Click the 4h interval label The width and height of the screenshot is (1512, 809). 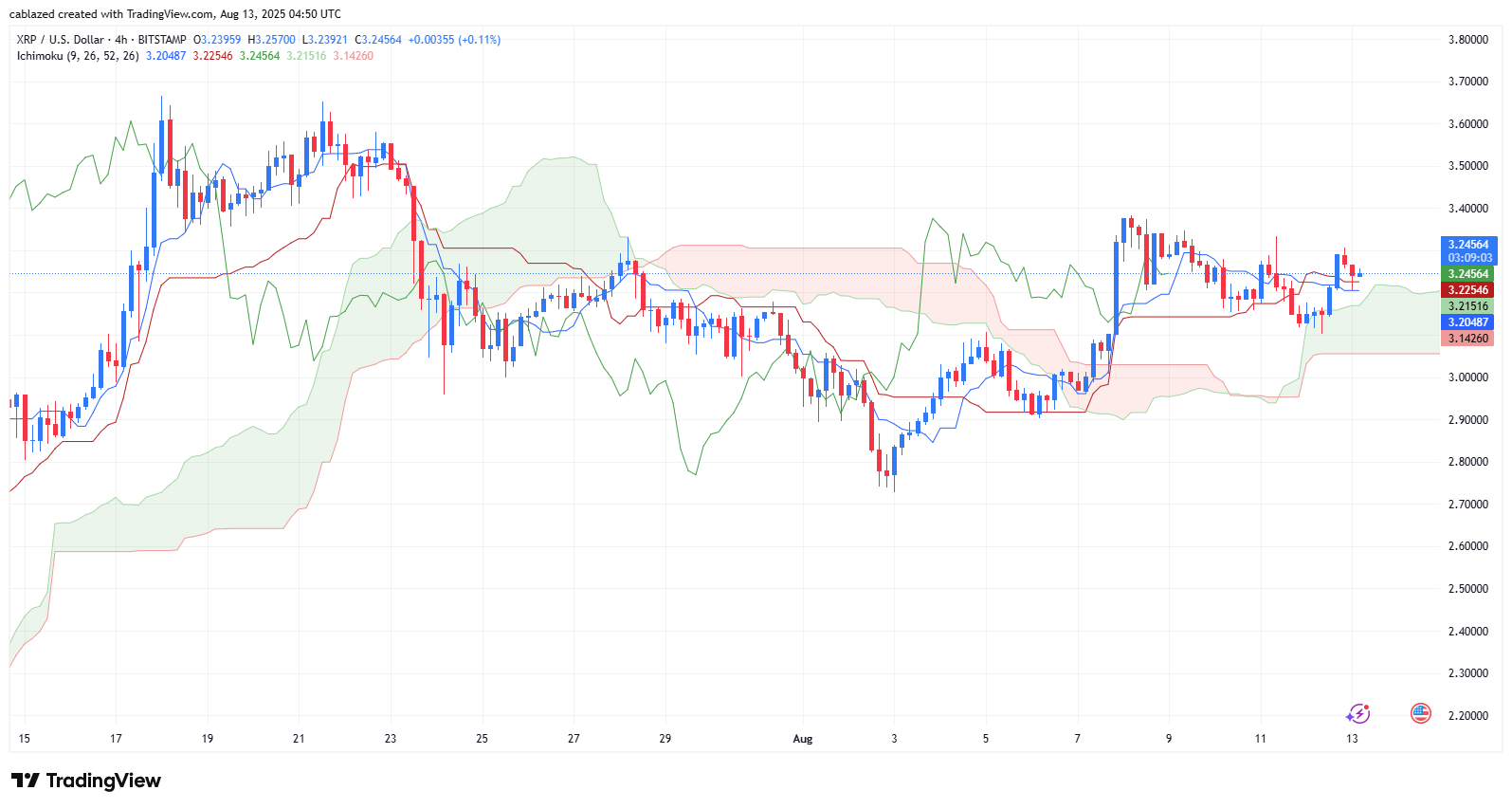point(121,40)
